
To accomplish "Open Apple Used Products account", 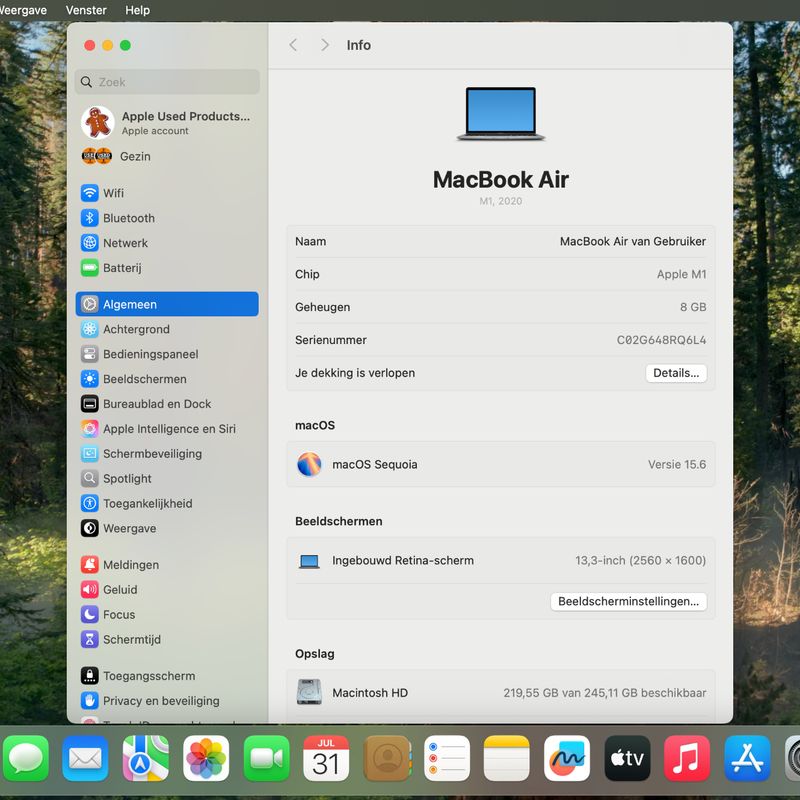I will [167, 122].
